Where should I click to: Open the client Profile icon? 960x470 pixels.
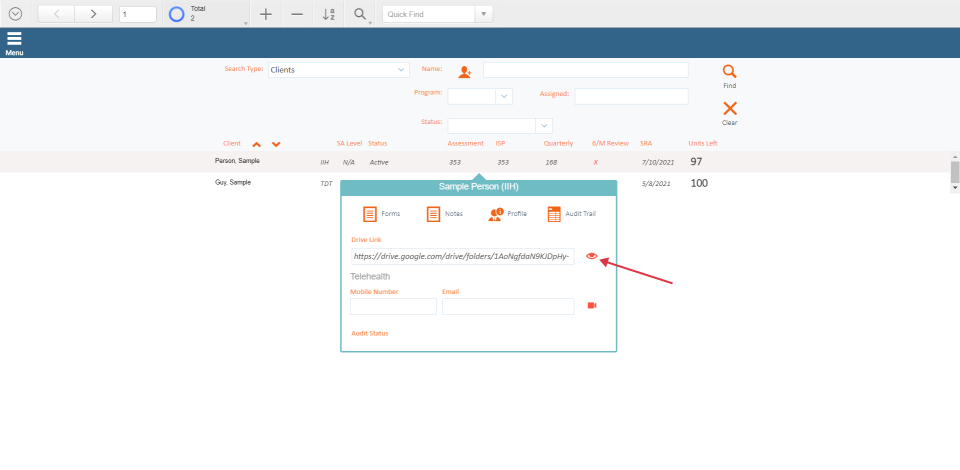pyautogui.click(x=495, y=214)
